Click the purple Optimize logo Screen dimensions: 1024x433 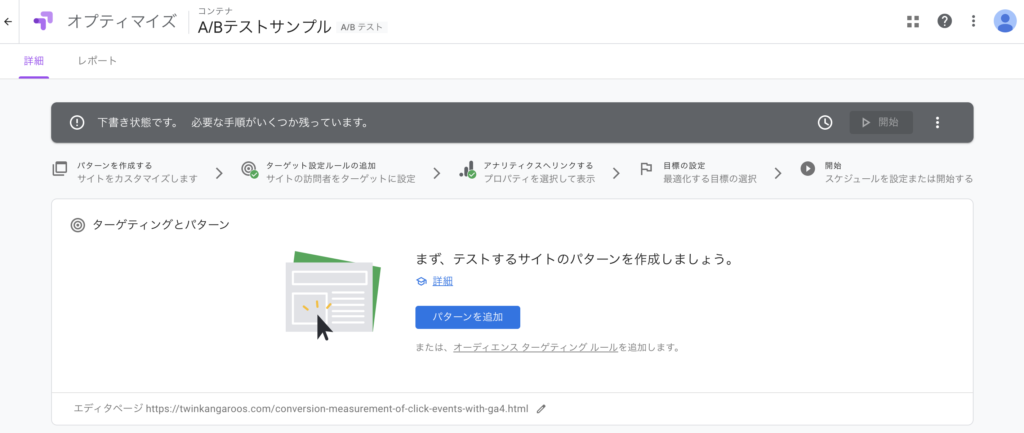pos(43,22)
